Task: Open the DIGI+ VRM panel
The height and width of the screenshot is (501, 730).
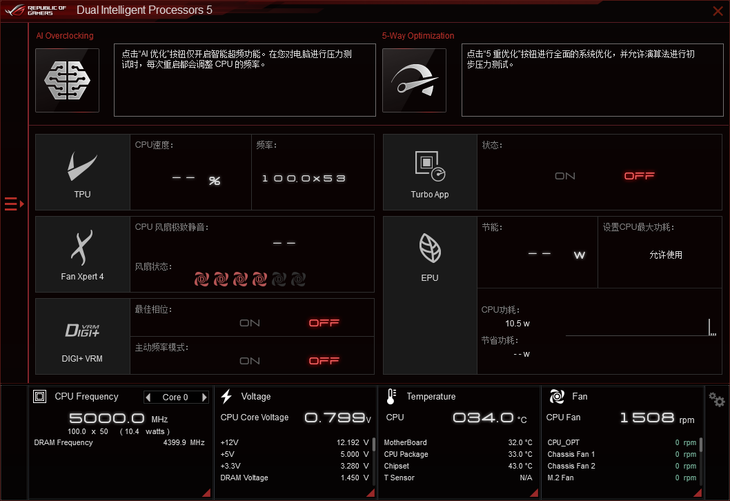Action: coord(82,335)
